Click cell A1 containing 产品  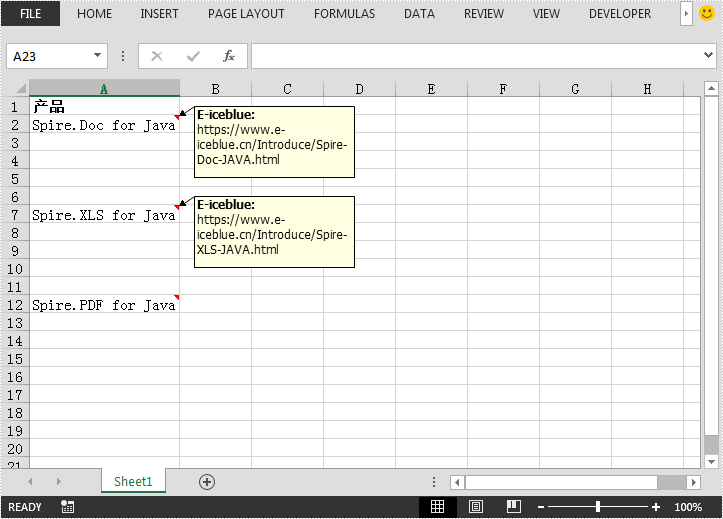(x=104, y=106)
